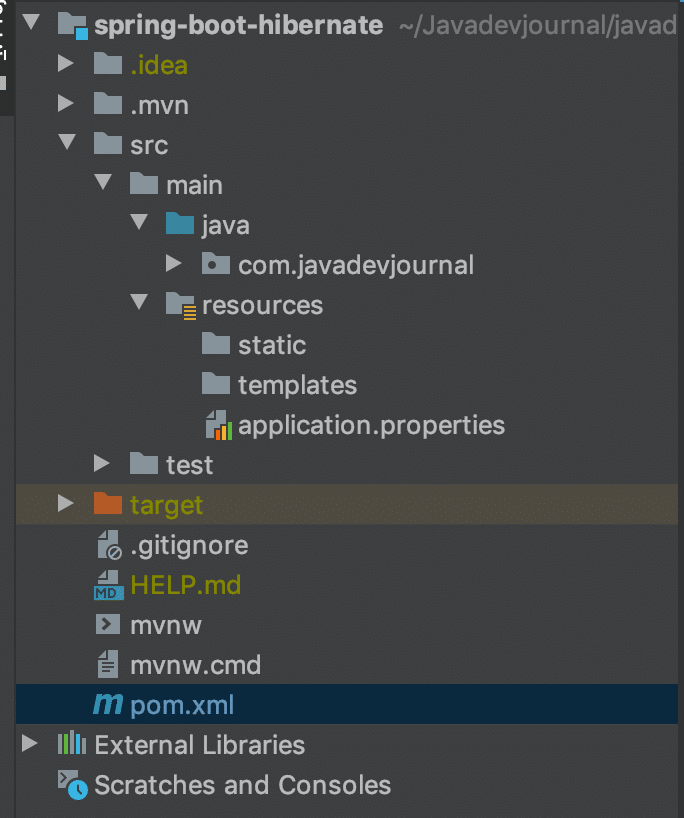Screen dimensions: 684x818
Task: Collapse the main folder
Action: [x=103, y=184]
